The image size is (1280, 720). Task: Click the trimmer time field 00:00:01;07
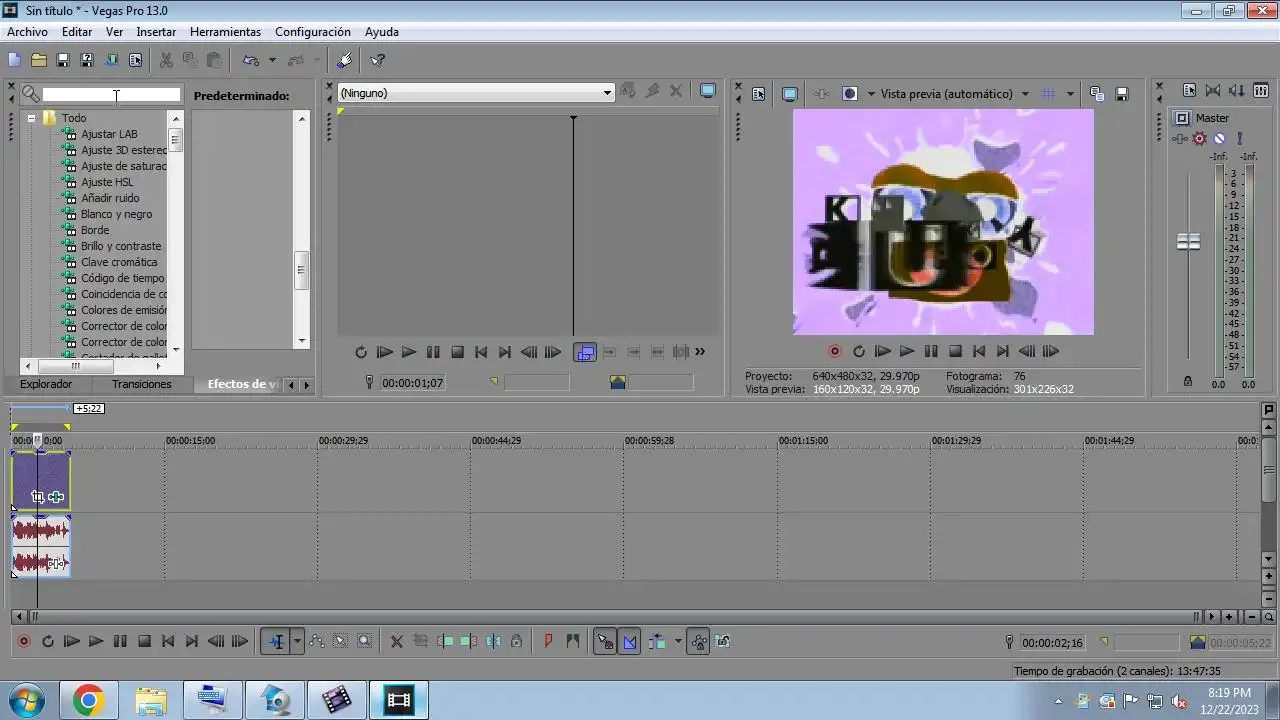[413, 383]
